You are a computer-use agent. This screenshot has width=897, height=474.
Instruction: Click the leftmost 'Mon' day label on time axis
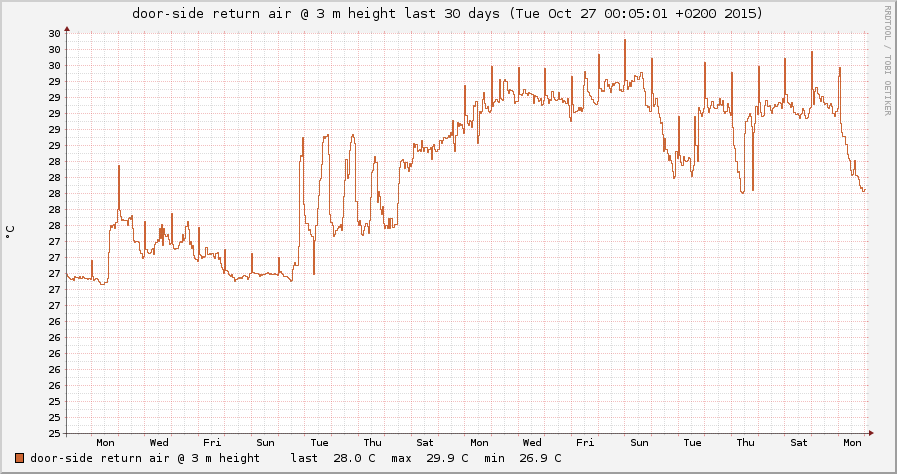click(x=105, y=443)
